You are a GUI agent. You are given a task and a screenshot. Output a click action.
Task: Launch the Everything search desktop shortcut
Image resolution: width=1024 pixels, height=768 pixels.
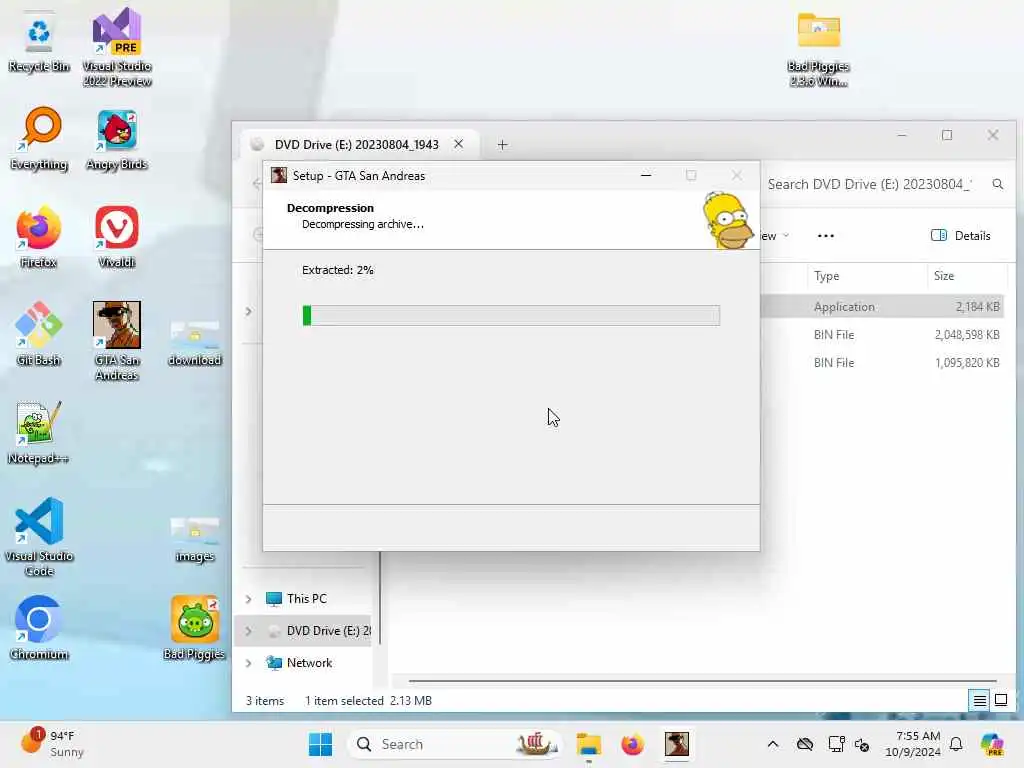point(39,138)
